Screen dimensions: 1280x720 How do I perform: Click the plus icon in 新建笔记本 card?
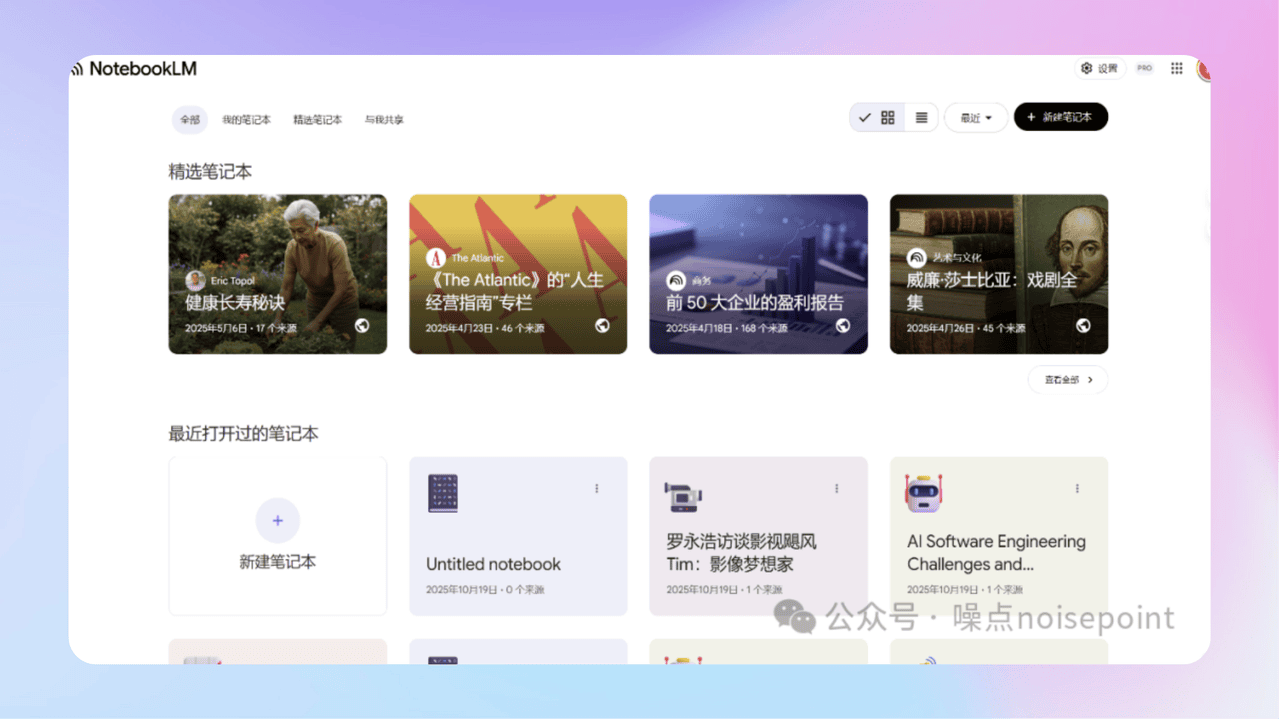pyautogui.click(x=278, y=520)
